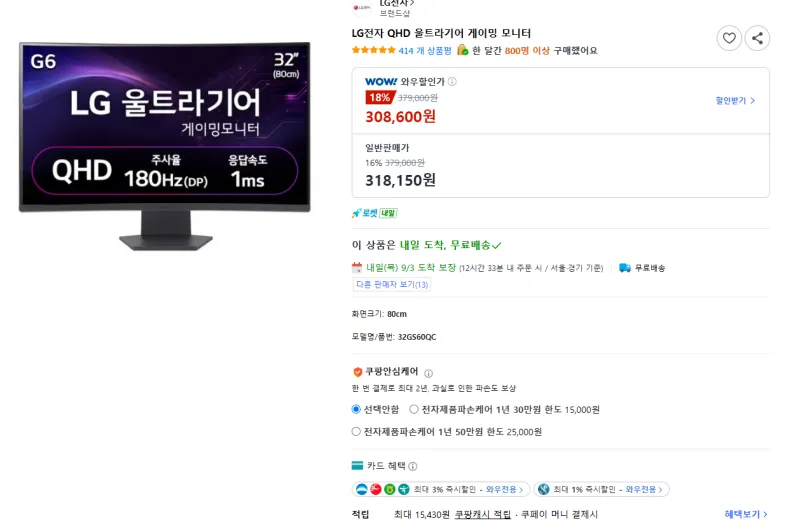Click the WOW 와우할인가 info icon
Screen dimensions: 800x530
[x=452, y=82]
